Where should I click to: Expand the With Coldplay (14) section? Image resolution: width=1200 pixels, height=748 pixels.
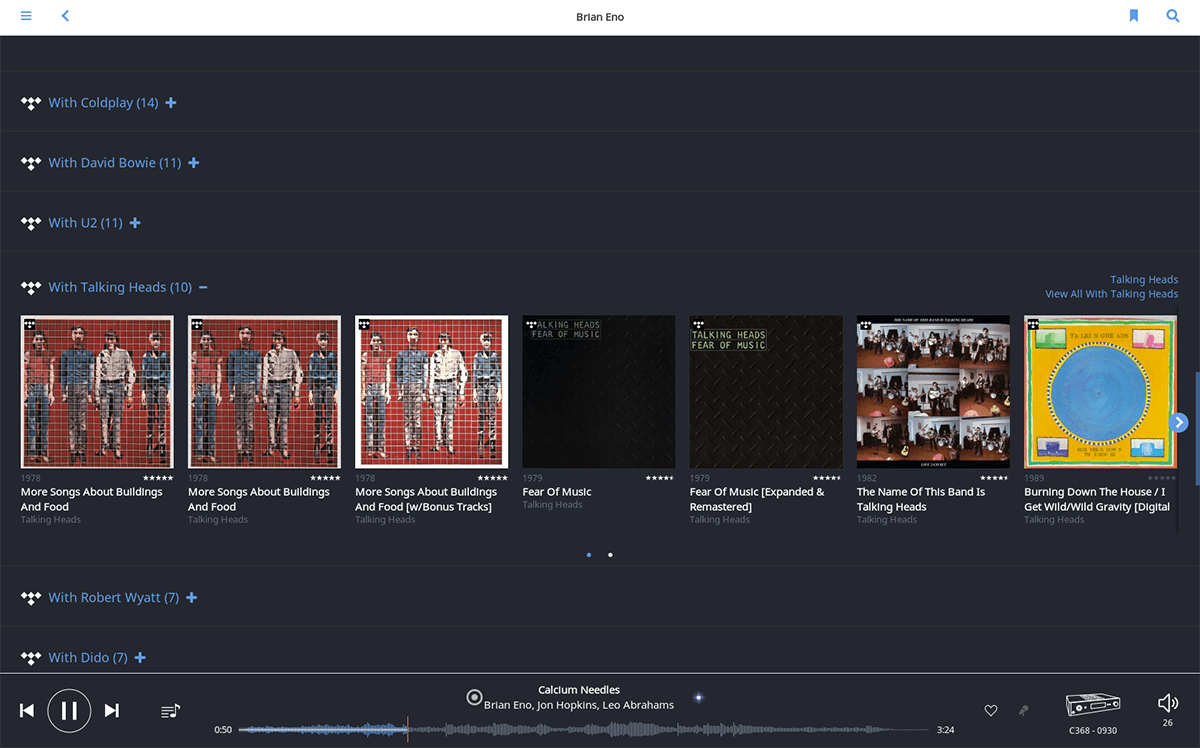coord(171,103)
